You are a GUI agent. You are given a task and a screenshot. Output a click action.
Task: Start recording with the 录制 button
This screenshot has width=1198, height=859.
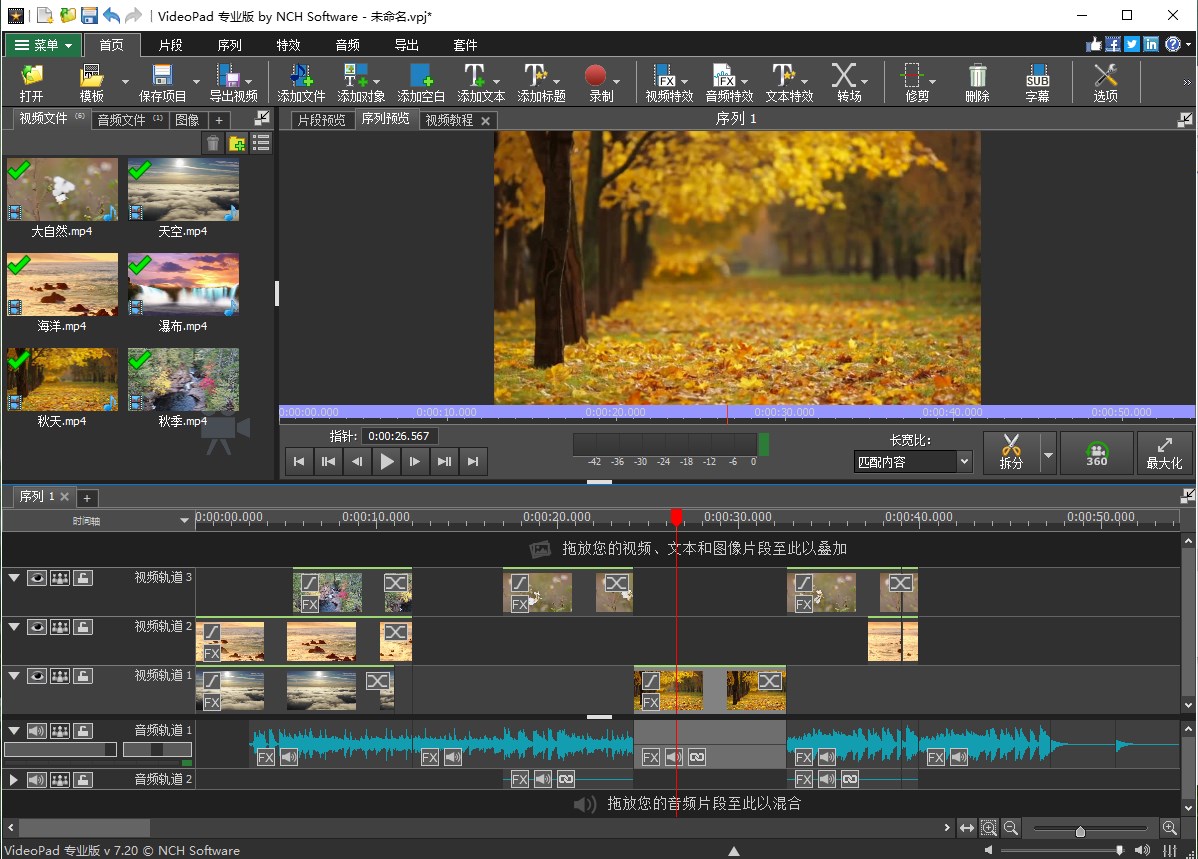point(596,76)
